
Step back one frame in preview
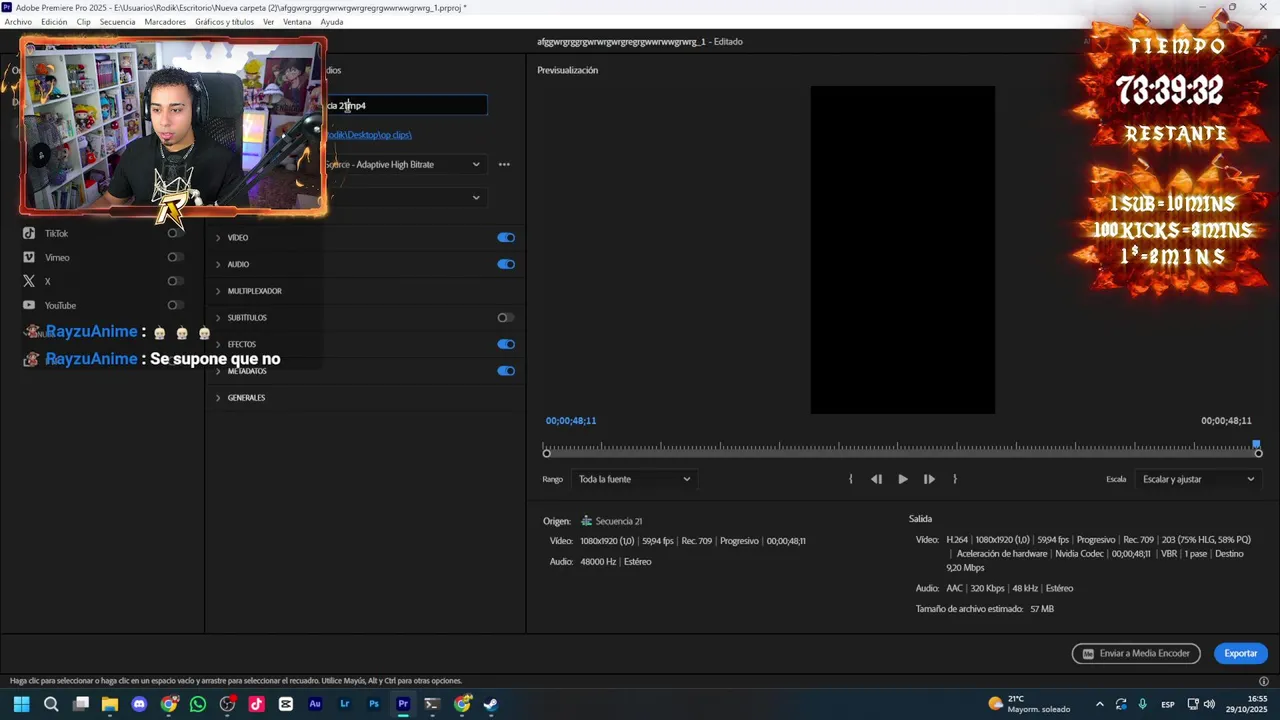[x=877, y=479]
